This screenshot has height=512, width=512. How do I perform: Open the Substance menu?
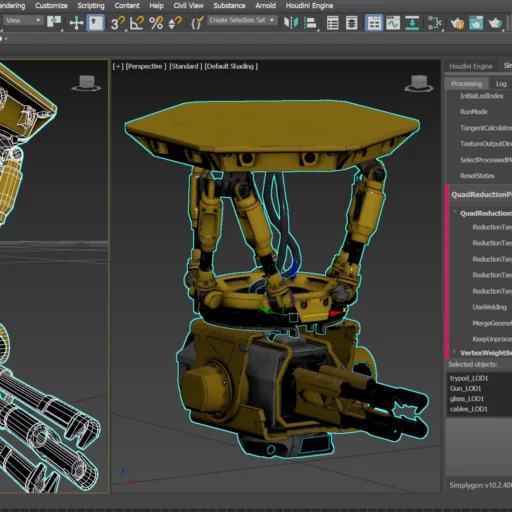[229, 6]
